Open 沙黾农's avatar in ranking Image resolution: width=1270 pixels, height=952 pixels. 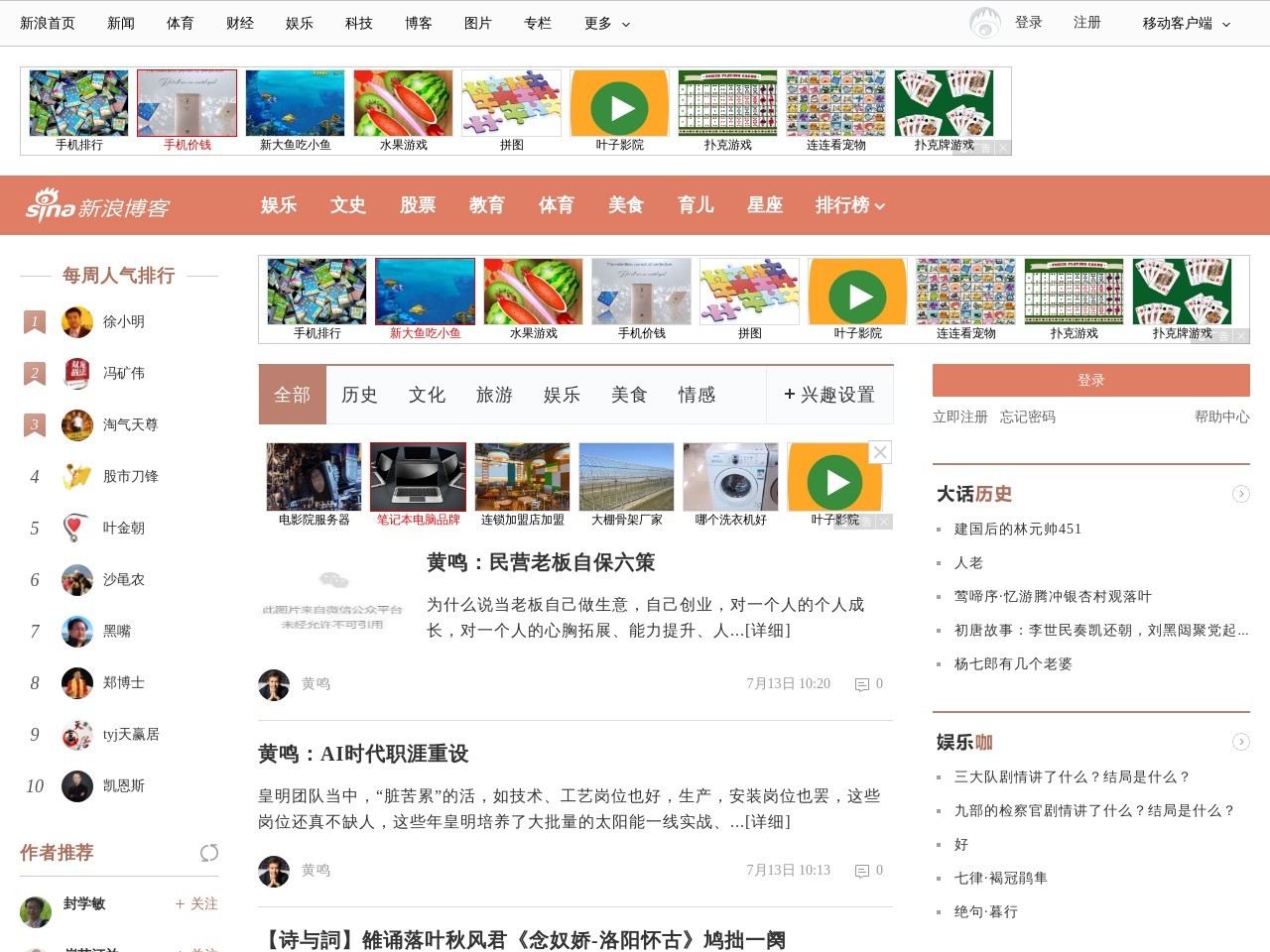tap(77, 580)
